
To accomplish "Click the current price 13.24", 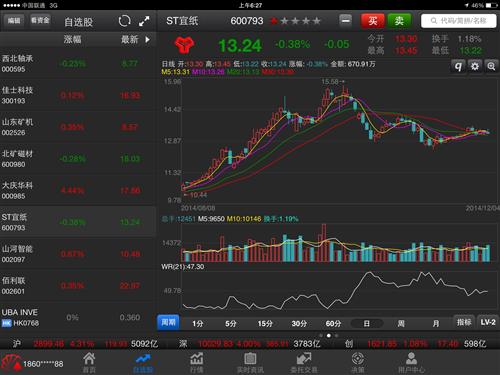I will coord(240,45).
